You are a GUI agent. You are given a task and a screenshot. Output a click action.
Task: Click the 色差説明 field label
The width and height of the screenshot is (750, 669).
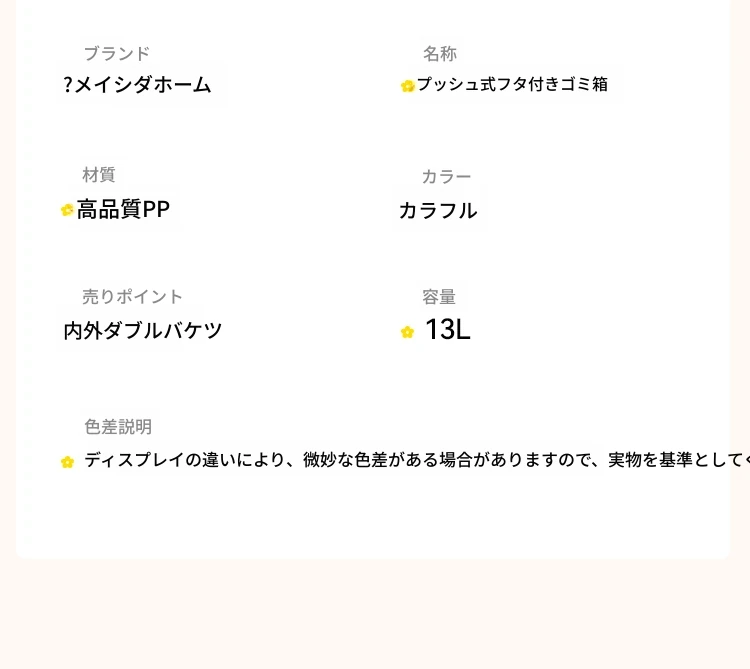click(118, 427)
